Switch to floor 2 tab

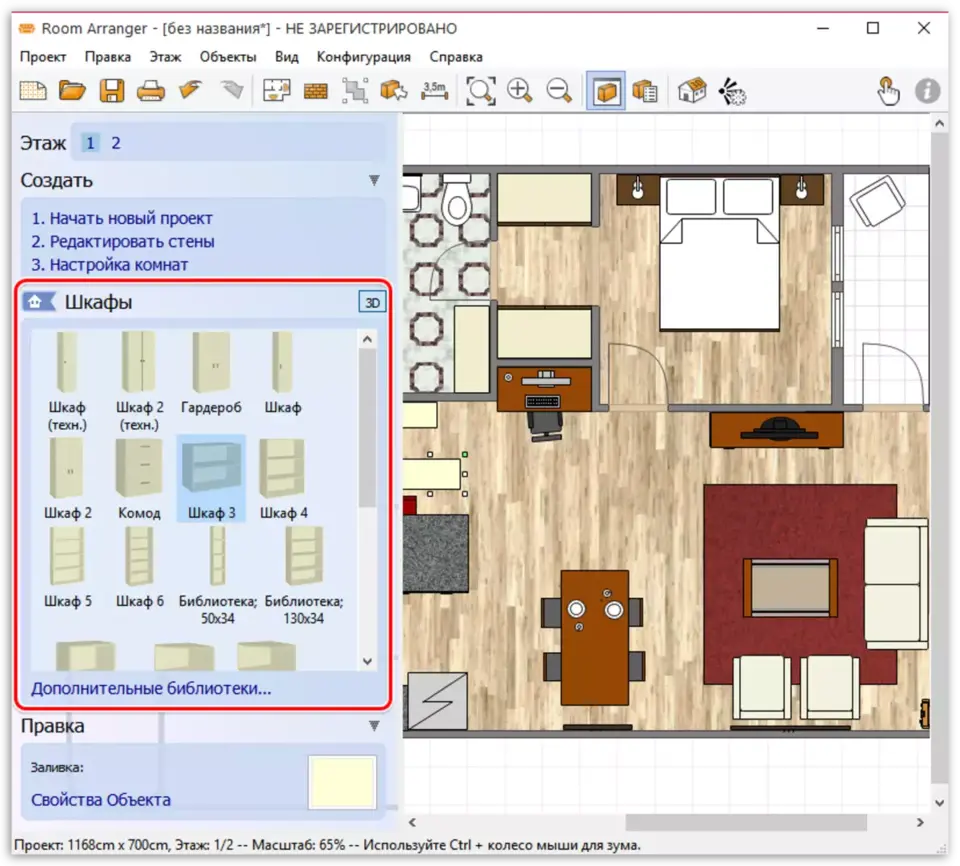(116, 143)
